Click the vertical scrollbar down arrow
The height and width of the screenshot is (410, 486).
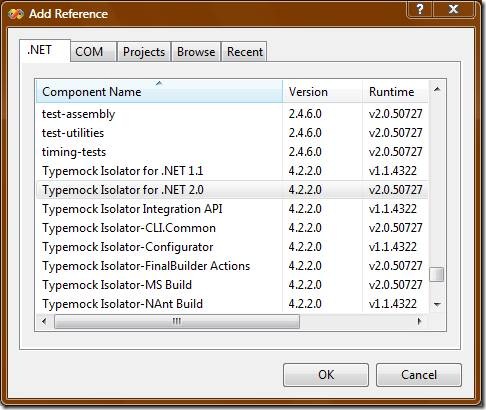[437, 304]
